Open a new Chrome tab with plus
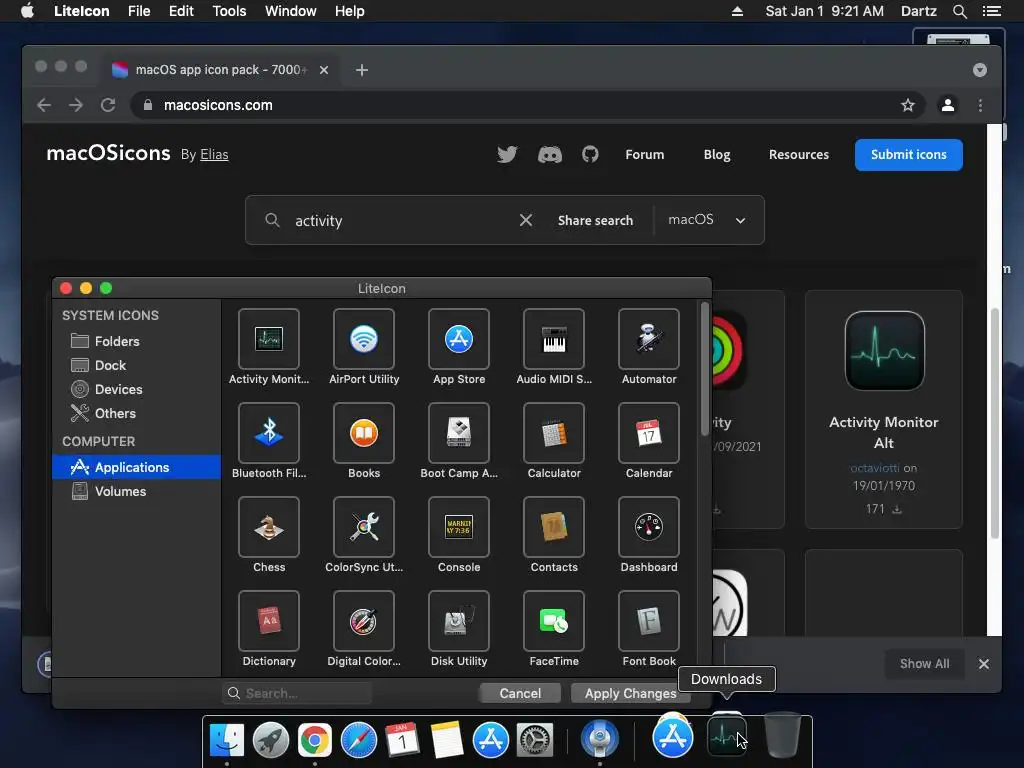 coord(362,70)
